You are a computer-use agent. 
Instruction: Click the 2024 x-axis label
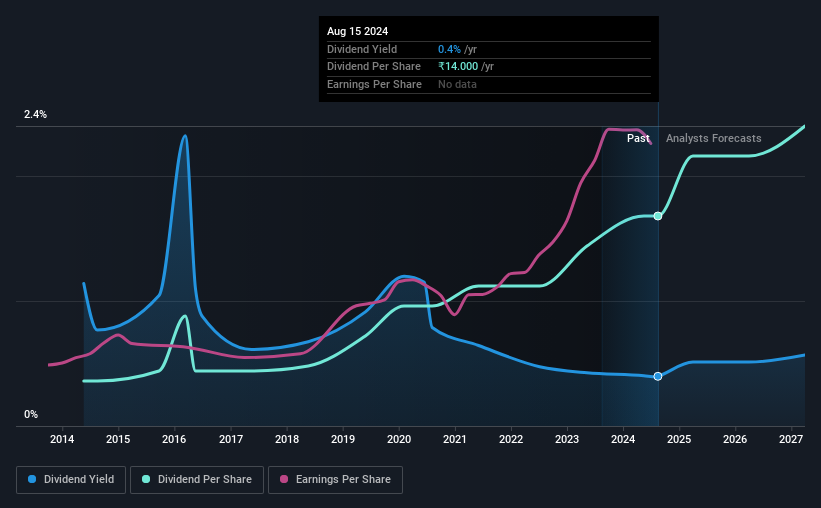point(623,439)
